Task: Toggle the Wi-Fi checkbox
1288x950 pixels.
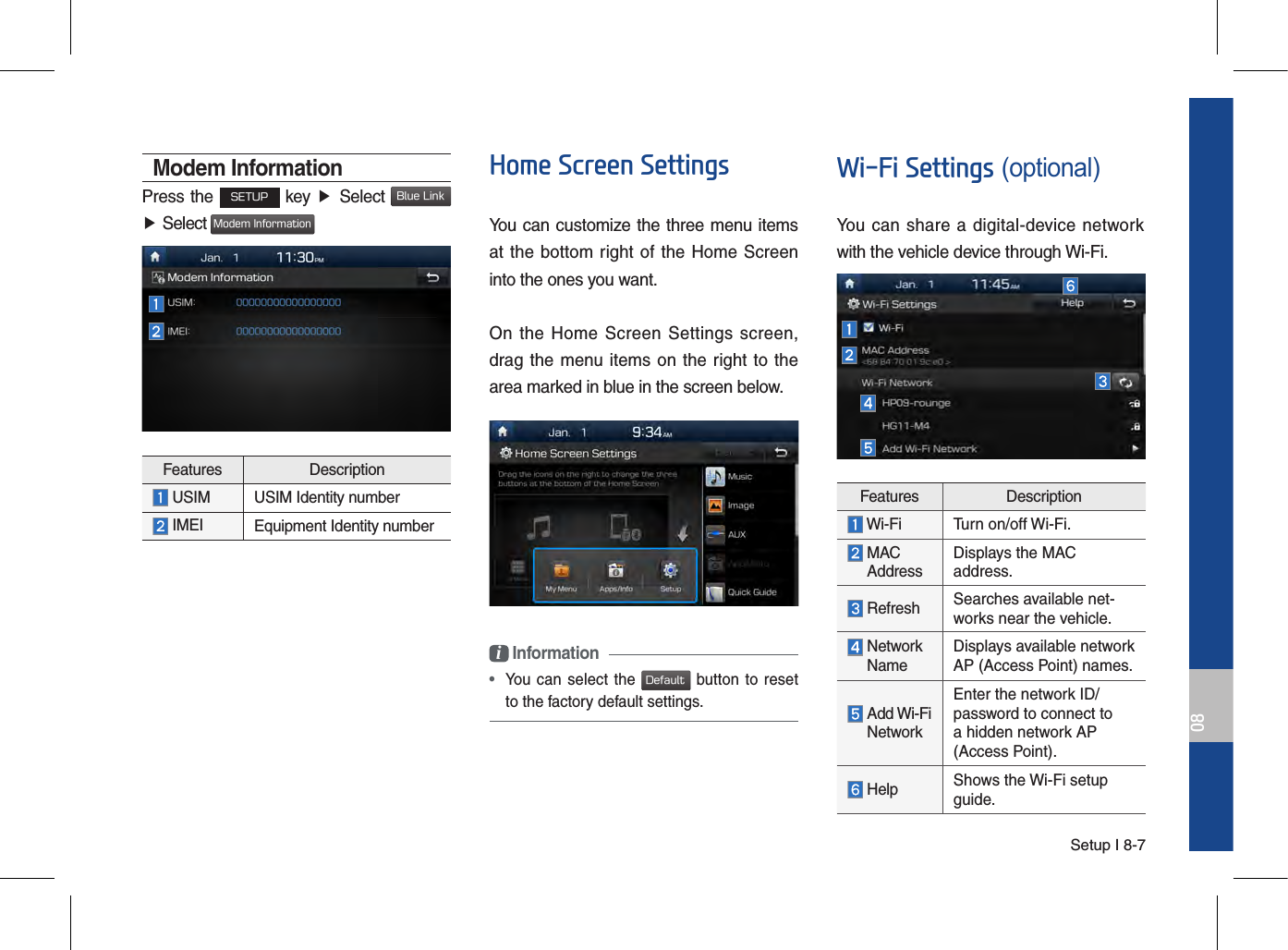Action: click(x=869, y=327)
